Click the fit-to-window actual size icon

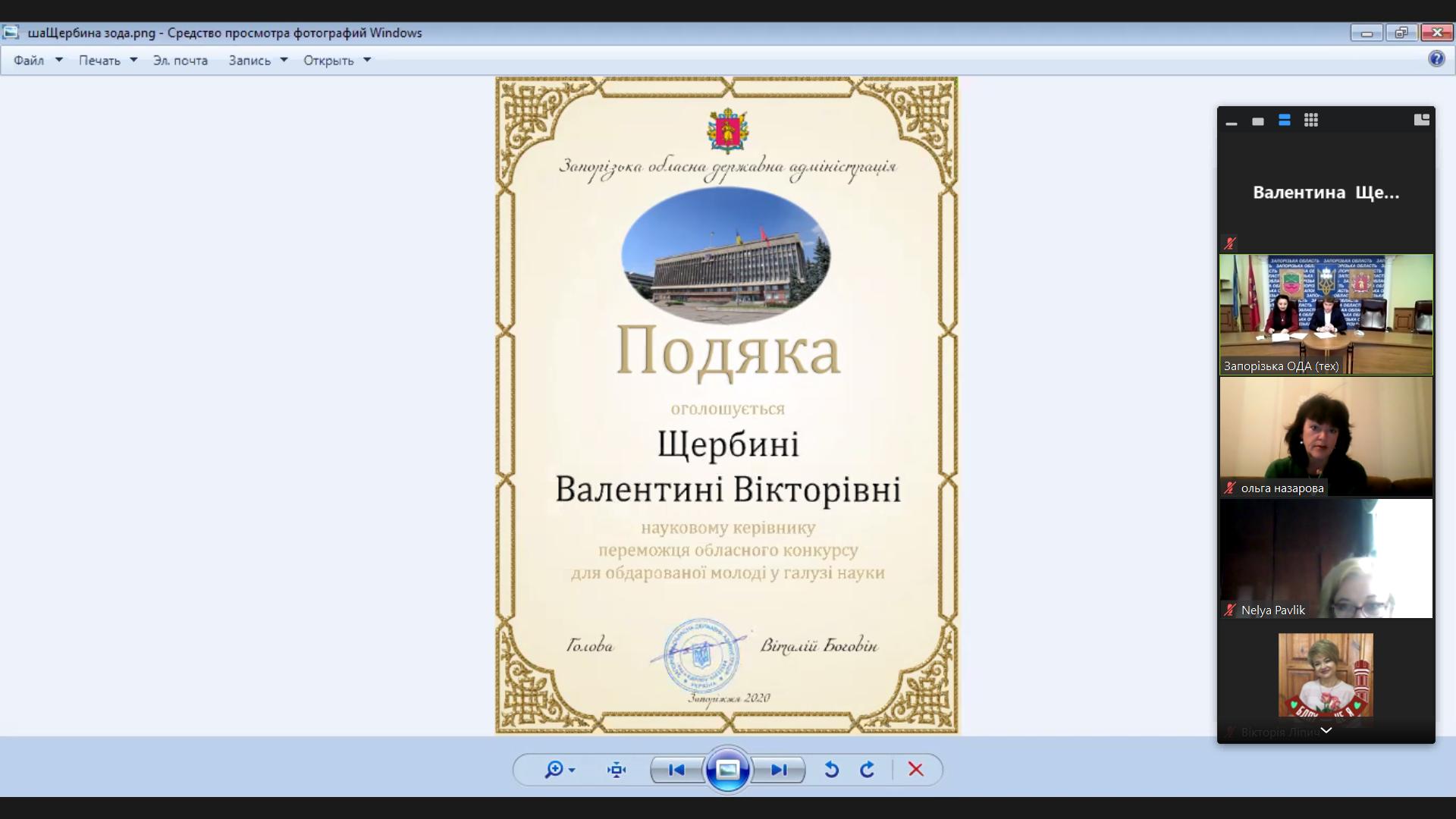point(617,770)
